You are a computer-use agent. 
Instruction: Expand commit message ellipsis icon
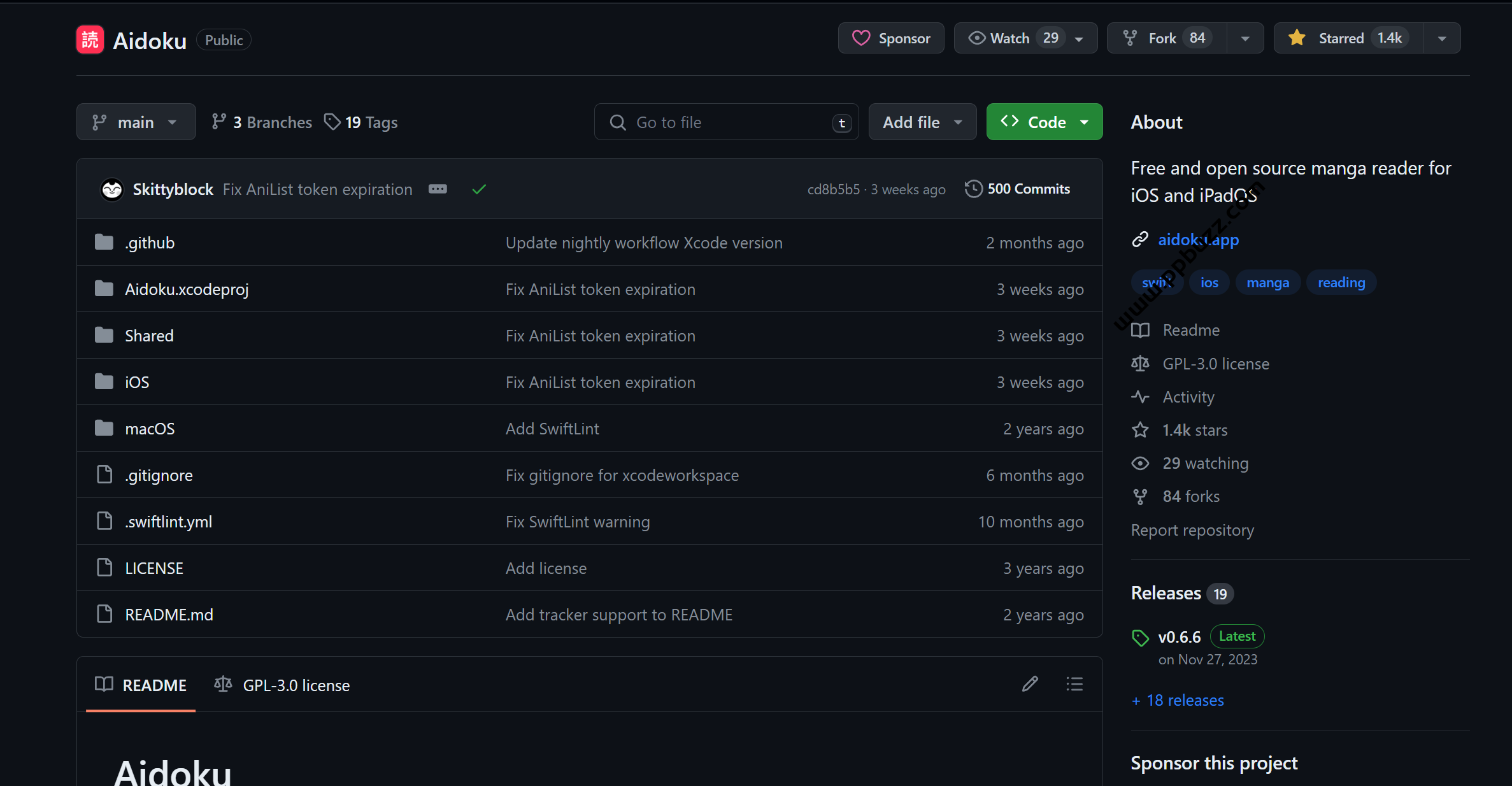(x=438, y=189)
